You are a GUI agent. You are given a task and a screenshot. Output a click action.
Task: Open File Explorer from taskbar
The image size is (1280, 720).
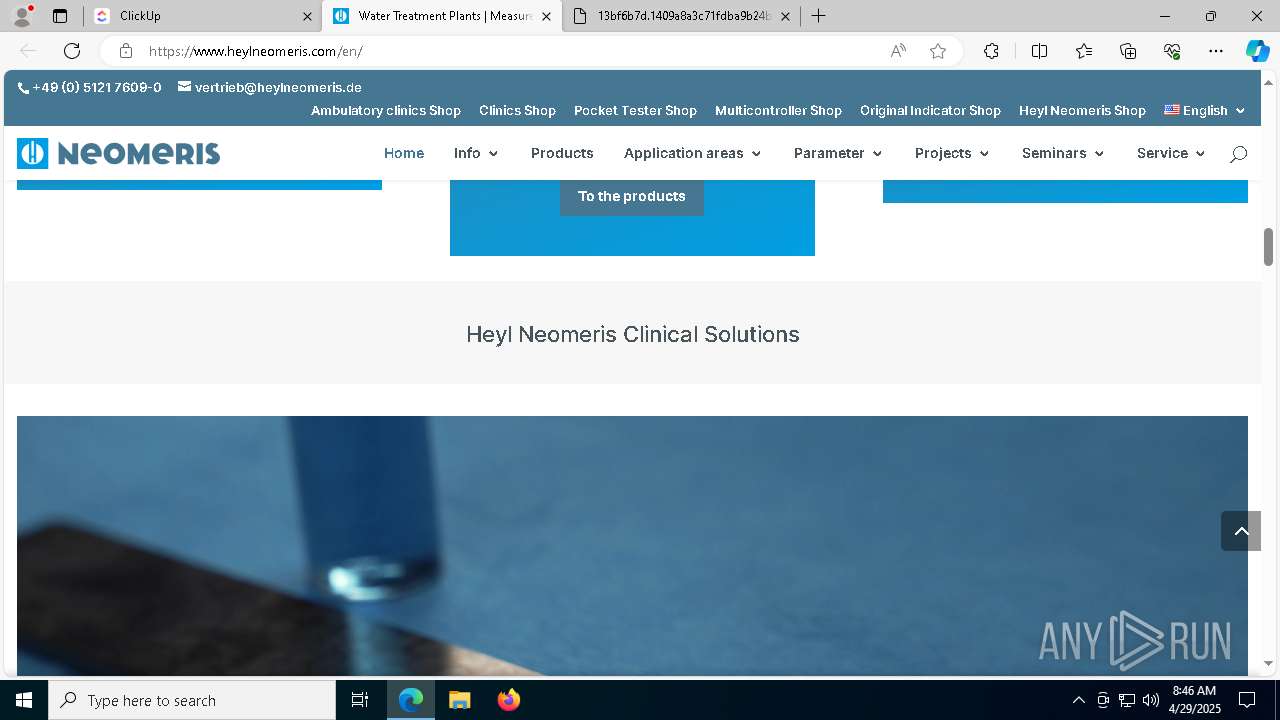pyautogui.click(x=459, y=700)
